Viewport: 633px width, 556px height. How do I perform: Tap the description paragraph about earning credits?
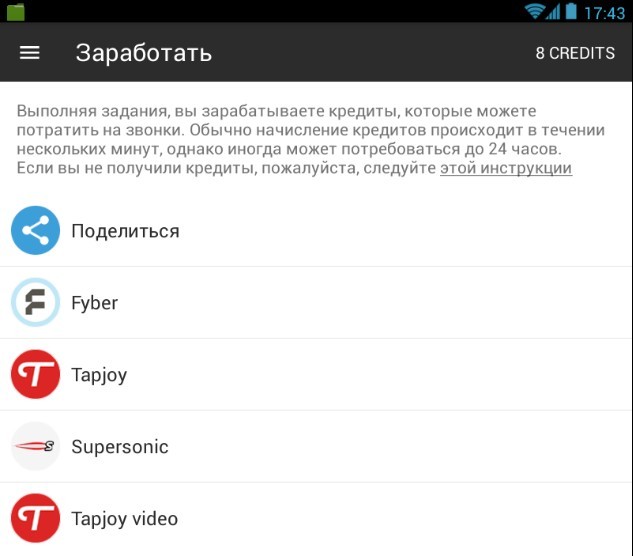click(x=311, y=139)
